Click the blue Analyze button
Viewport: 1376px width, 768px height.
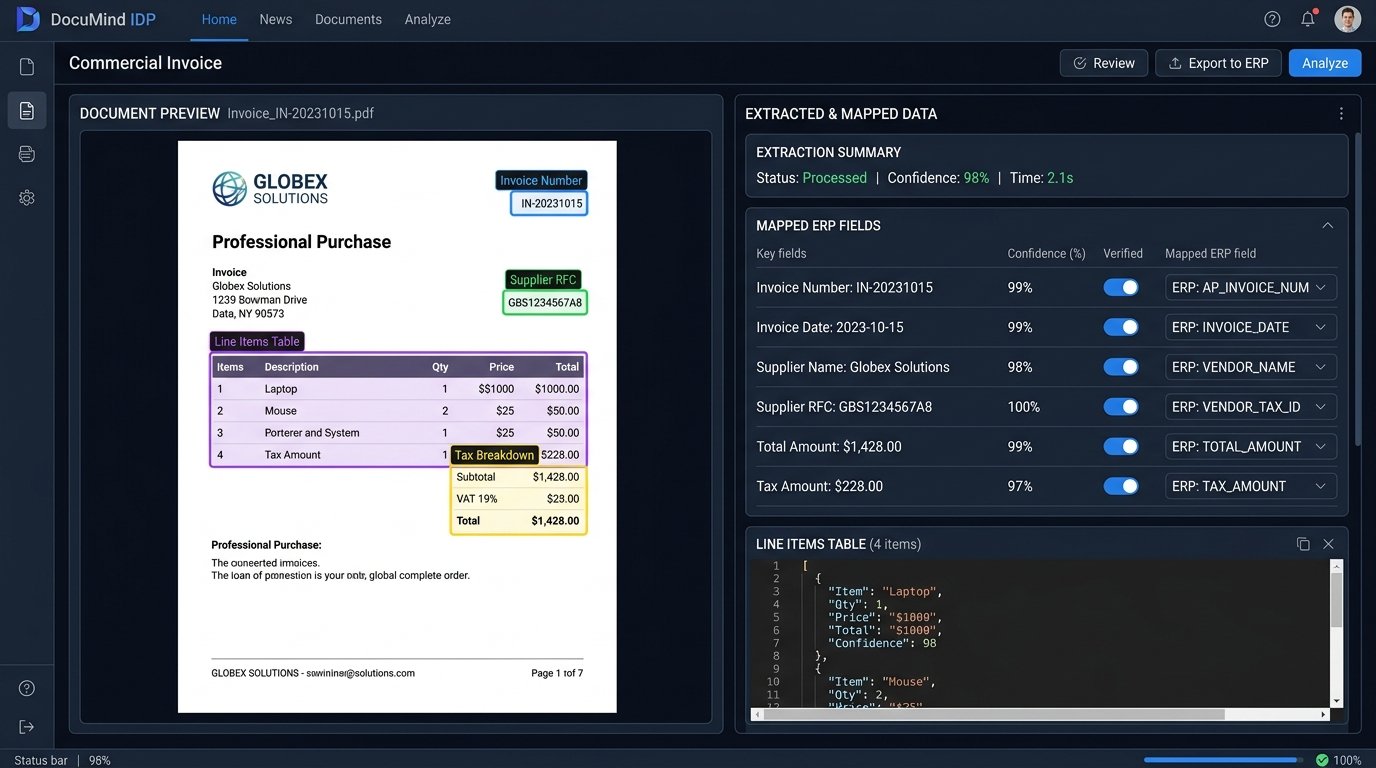coord(1325,63)
